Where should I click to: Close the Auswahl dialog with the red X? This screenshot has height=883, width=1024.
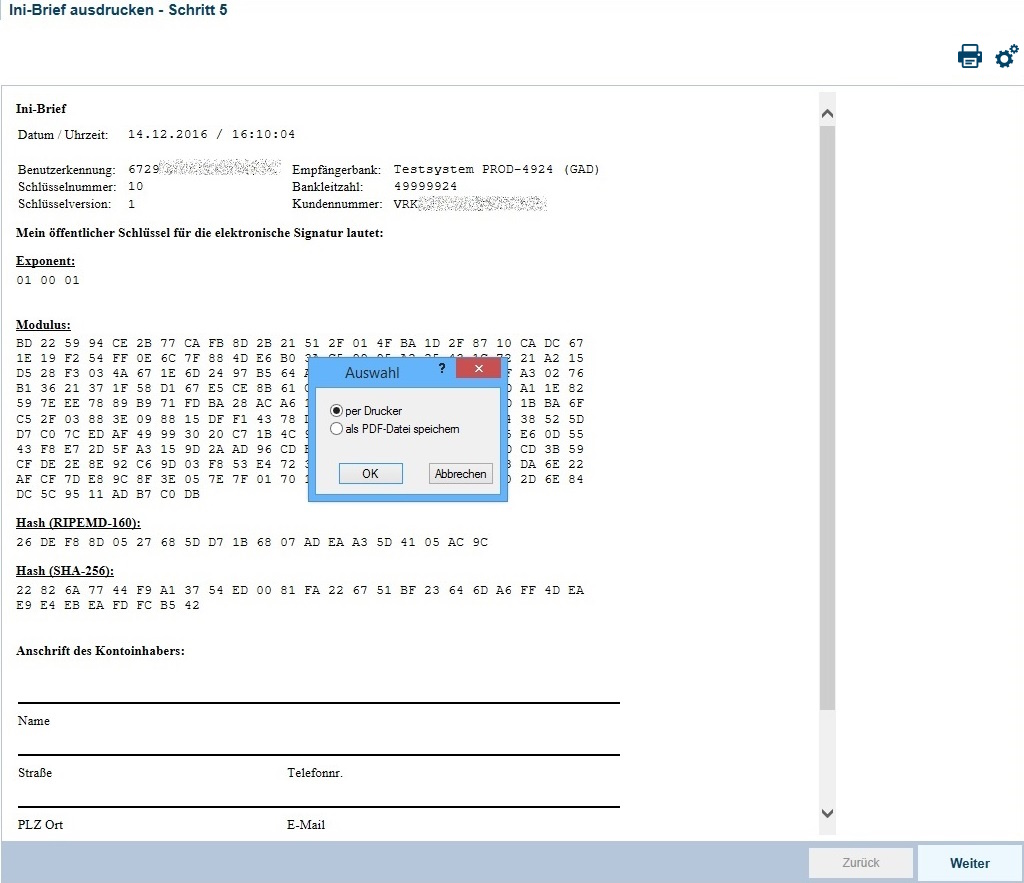point(478,369)
